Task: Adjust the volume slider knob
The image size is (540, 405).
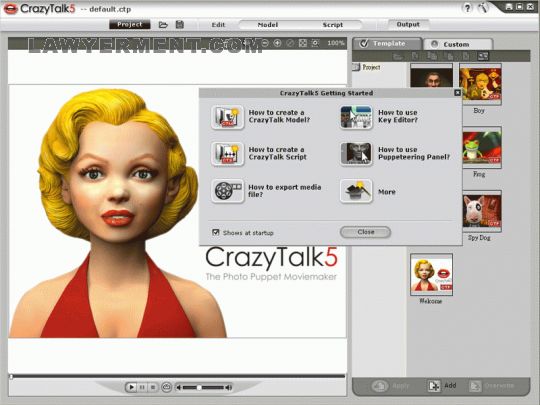Action: tap(199, 387)
